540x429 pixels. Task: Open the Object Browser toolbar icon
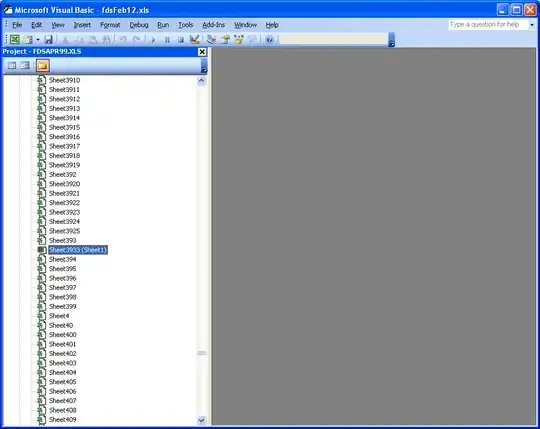[239, 39]
